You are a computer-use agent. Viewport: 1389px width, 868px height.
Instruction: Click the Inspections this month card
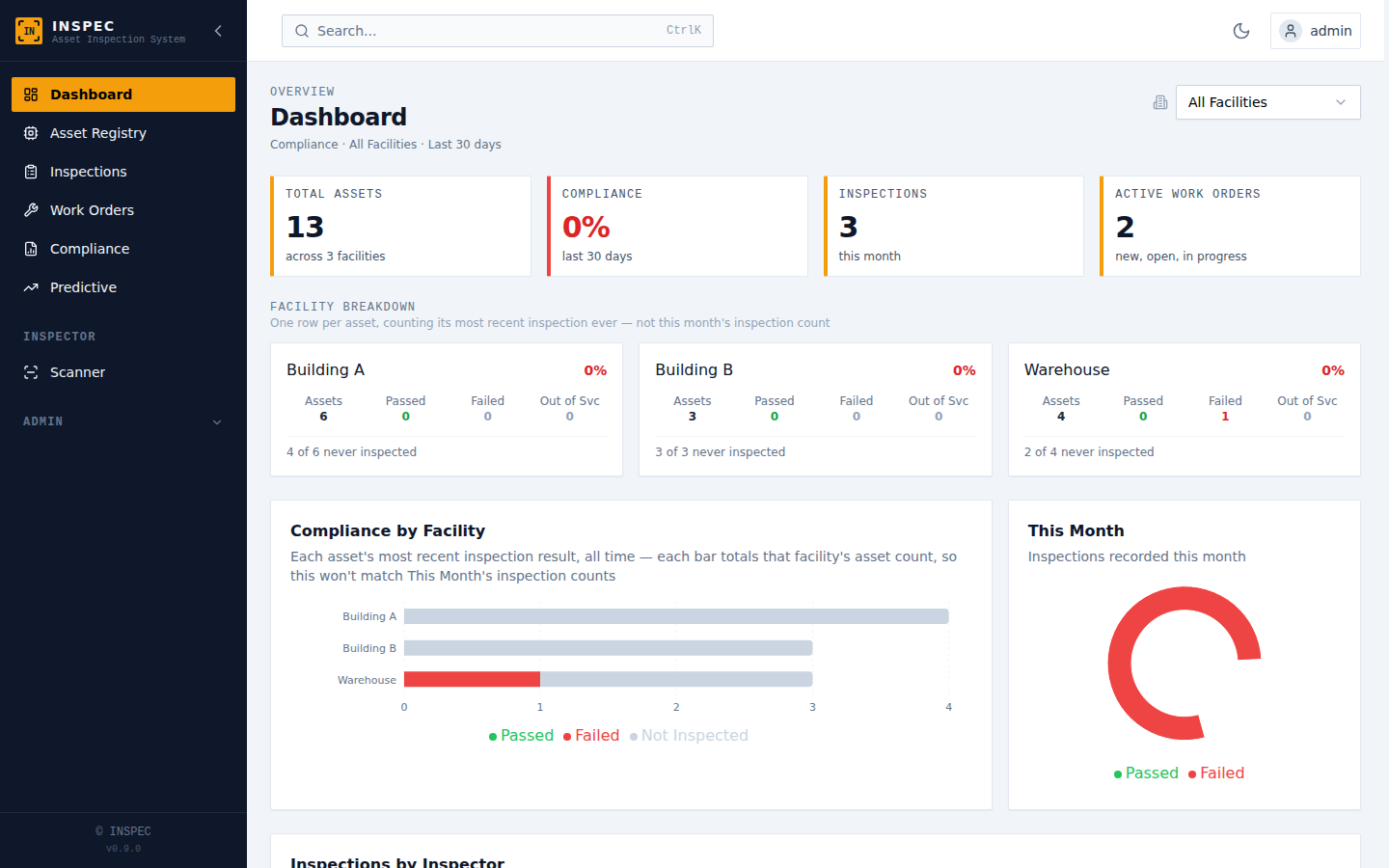click(x=954, y=226)
